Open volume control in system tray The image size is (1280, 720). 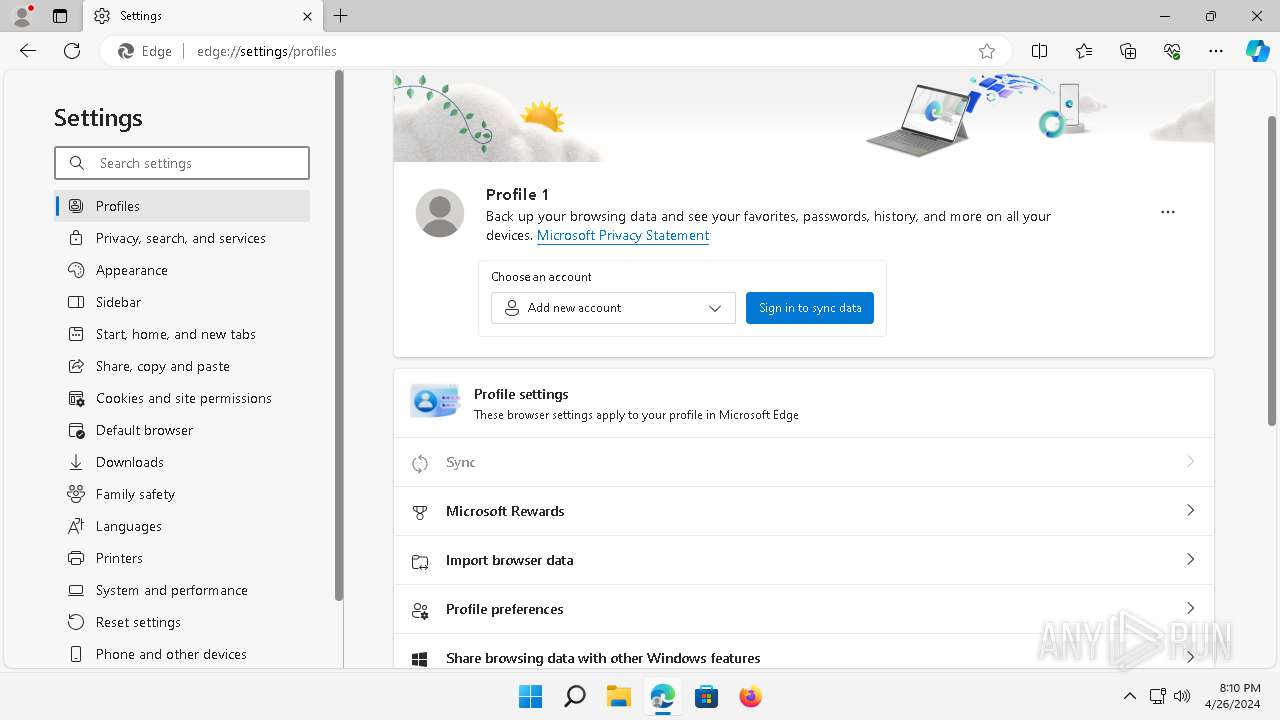point(1182,696)
